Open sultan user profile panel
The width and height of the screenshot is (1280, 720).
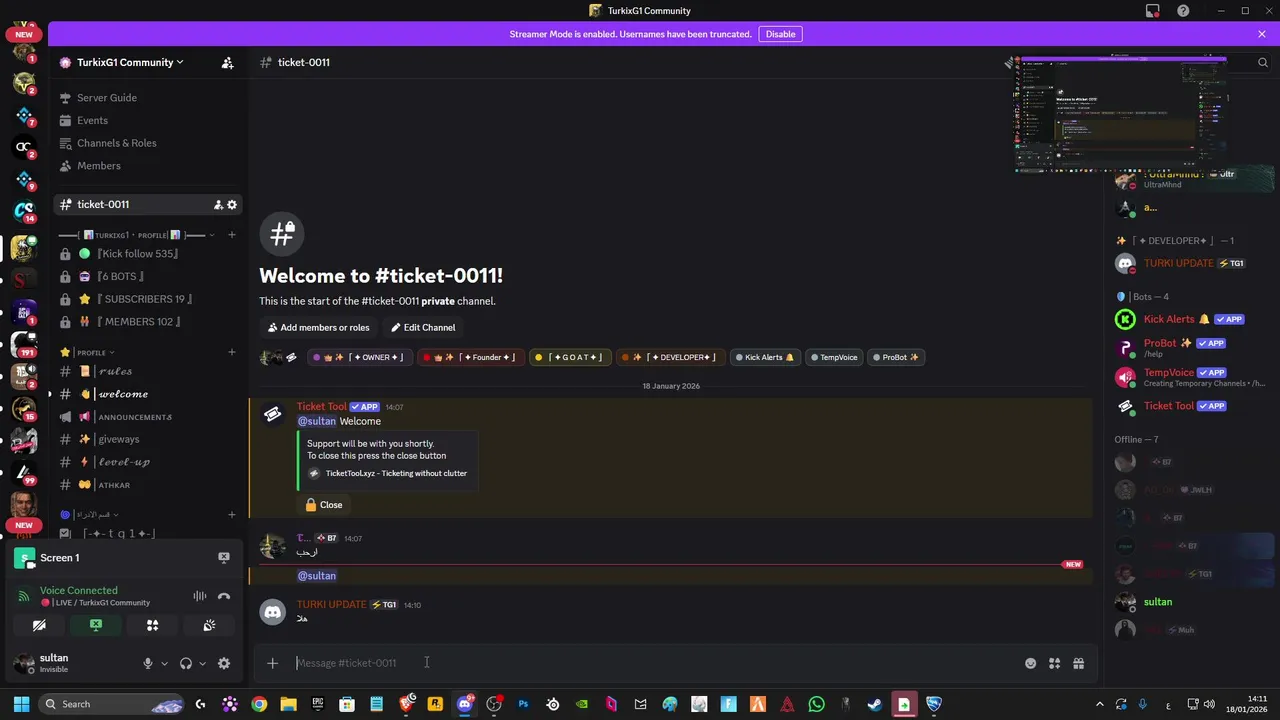68,663
